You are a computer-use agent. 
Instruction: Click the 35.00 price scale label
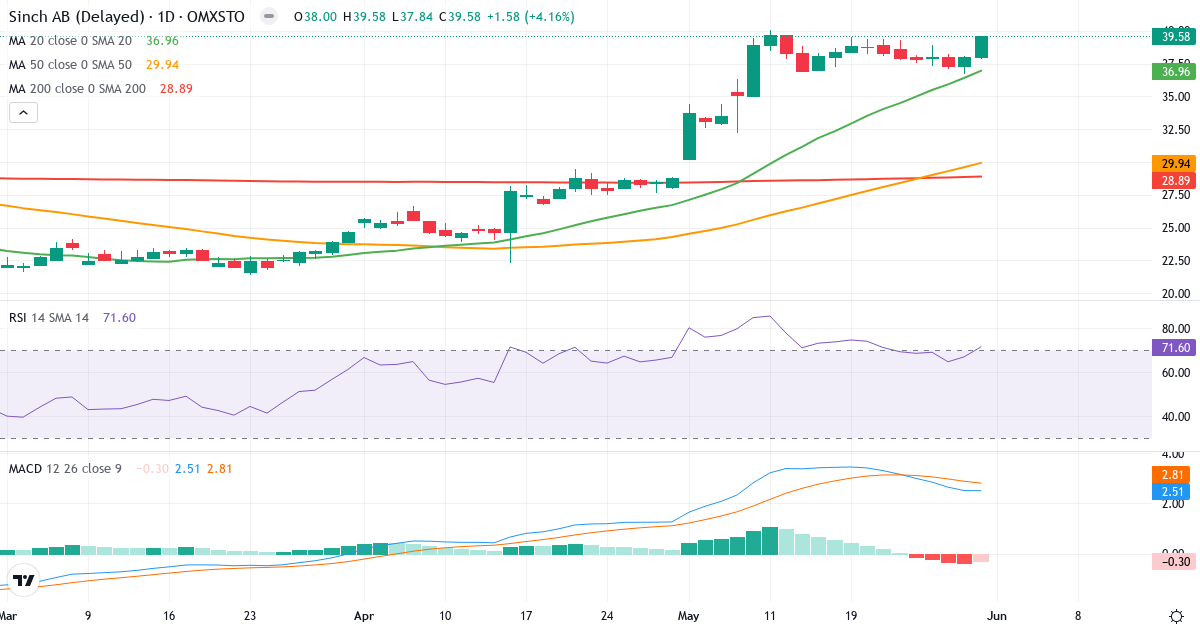coord(1175,97)
